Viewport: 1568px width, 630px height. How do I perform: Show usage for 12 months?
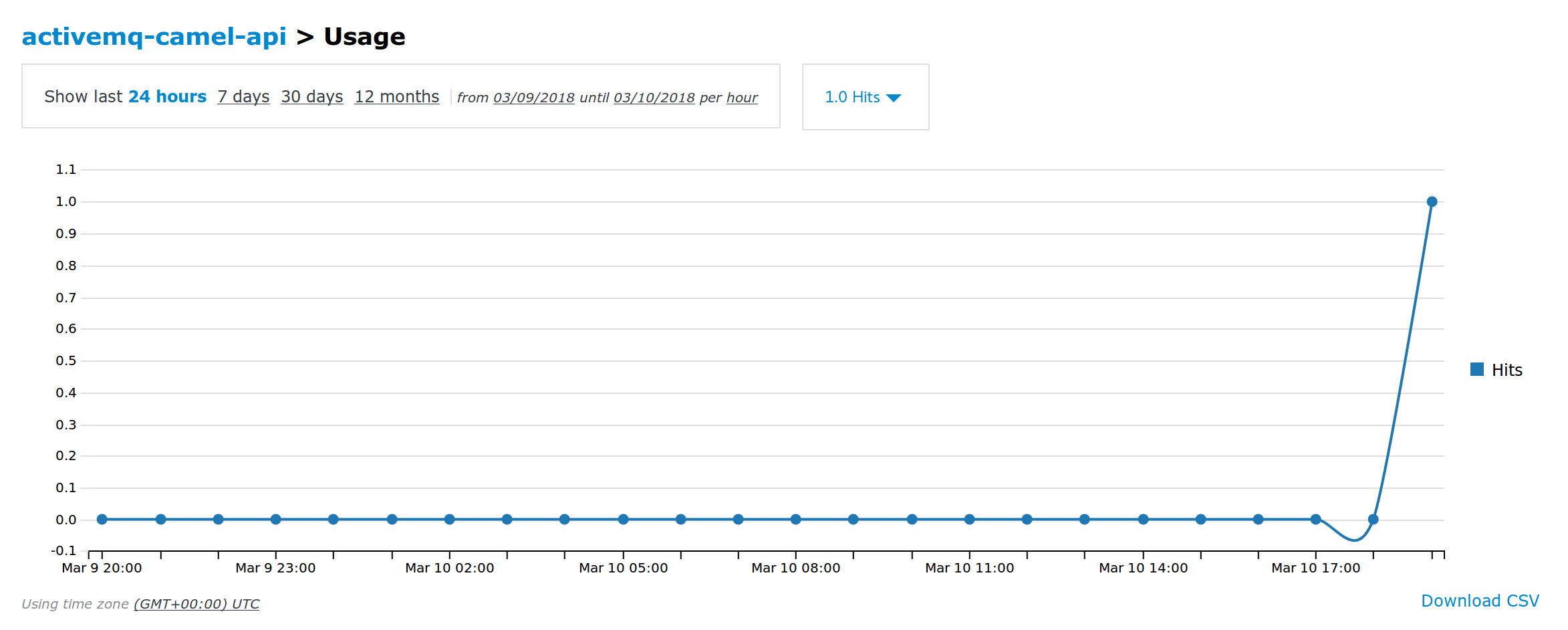coord(396,97)
